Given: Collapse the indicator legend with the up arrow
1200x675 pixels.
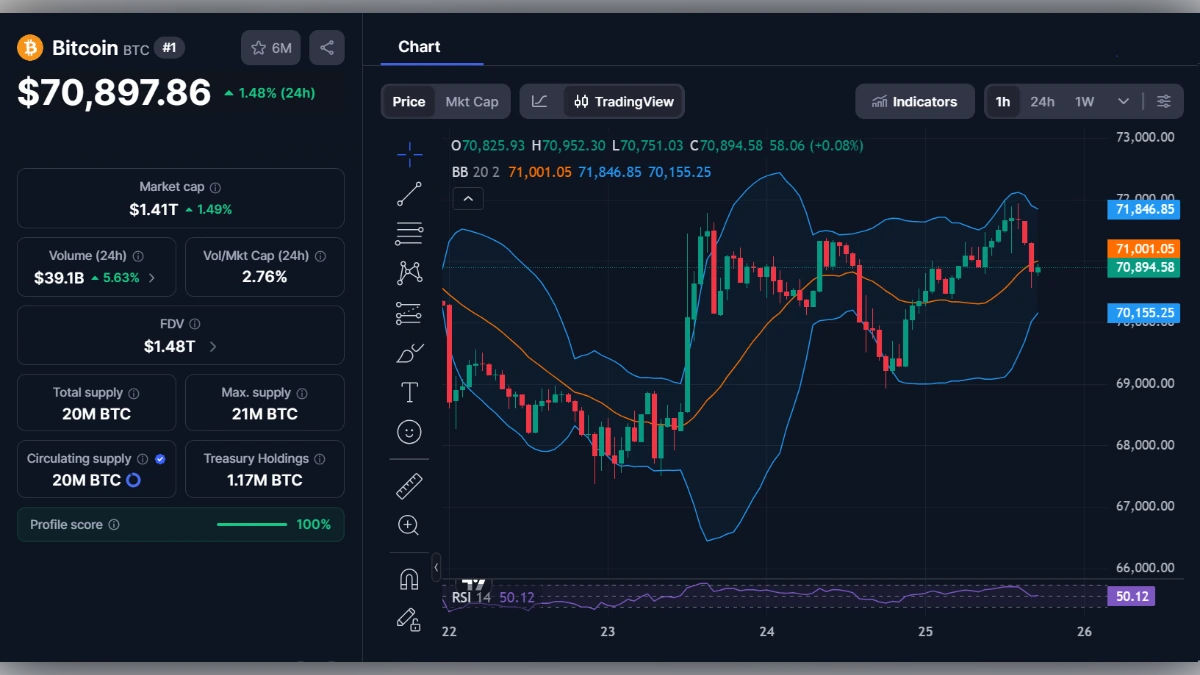Looking at the screenshot, I should 468,199.
